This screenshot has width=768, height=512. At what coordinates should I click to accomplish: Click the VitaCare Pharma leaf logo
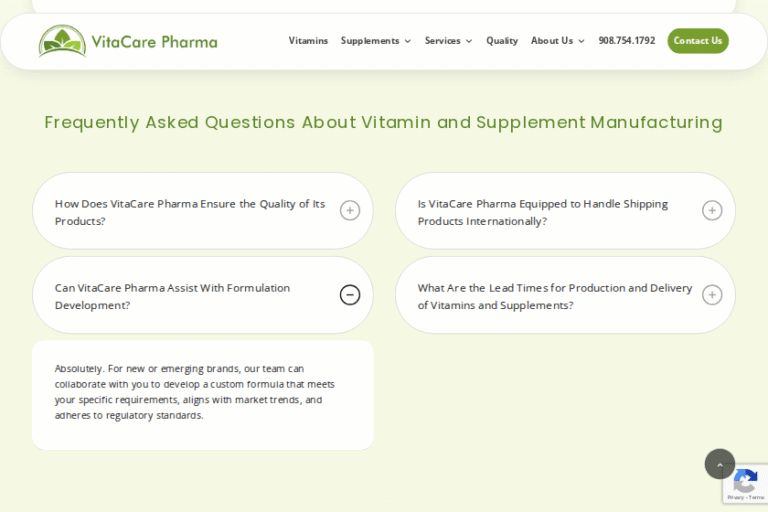point(62,41)
